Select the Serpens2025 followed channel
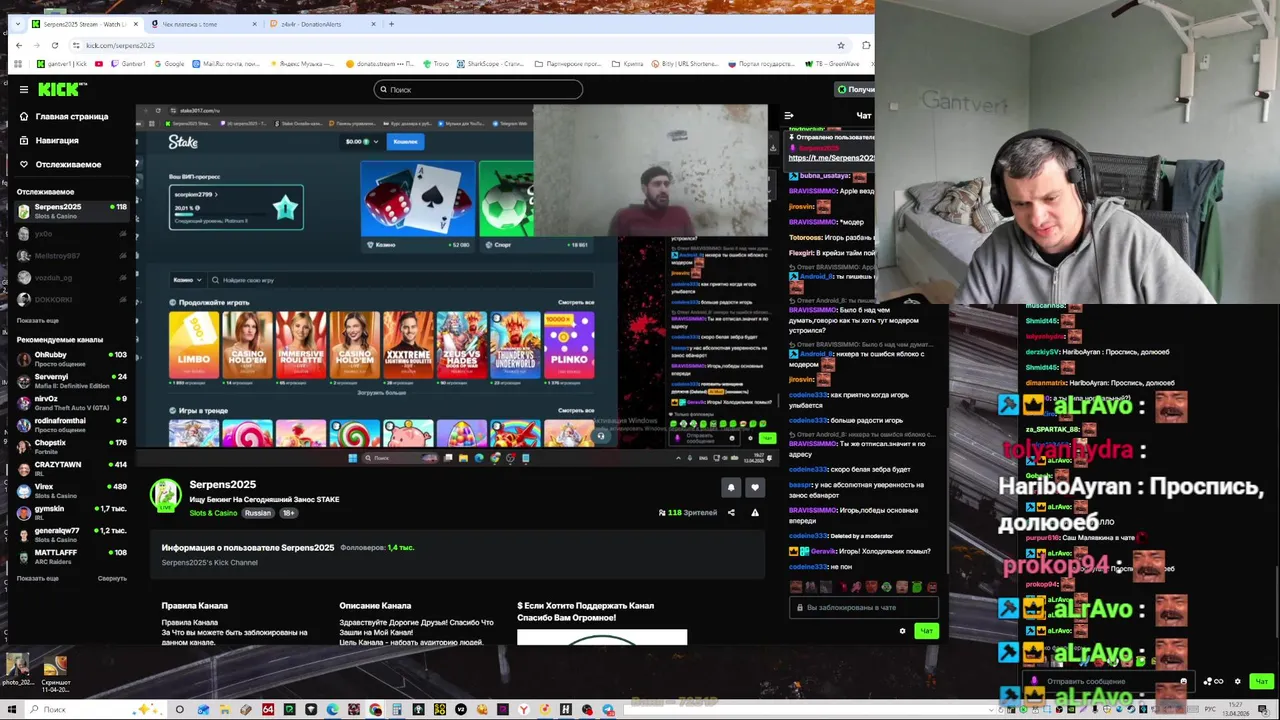 tap(72, 211)
